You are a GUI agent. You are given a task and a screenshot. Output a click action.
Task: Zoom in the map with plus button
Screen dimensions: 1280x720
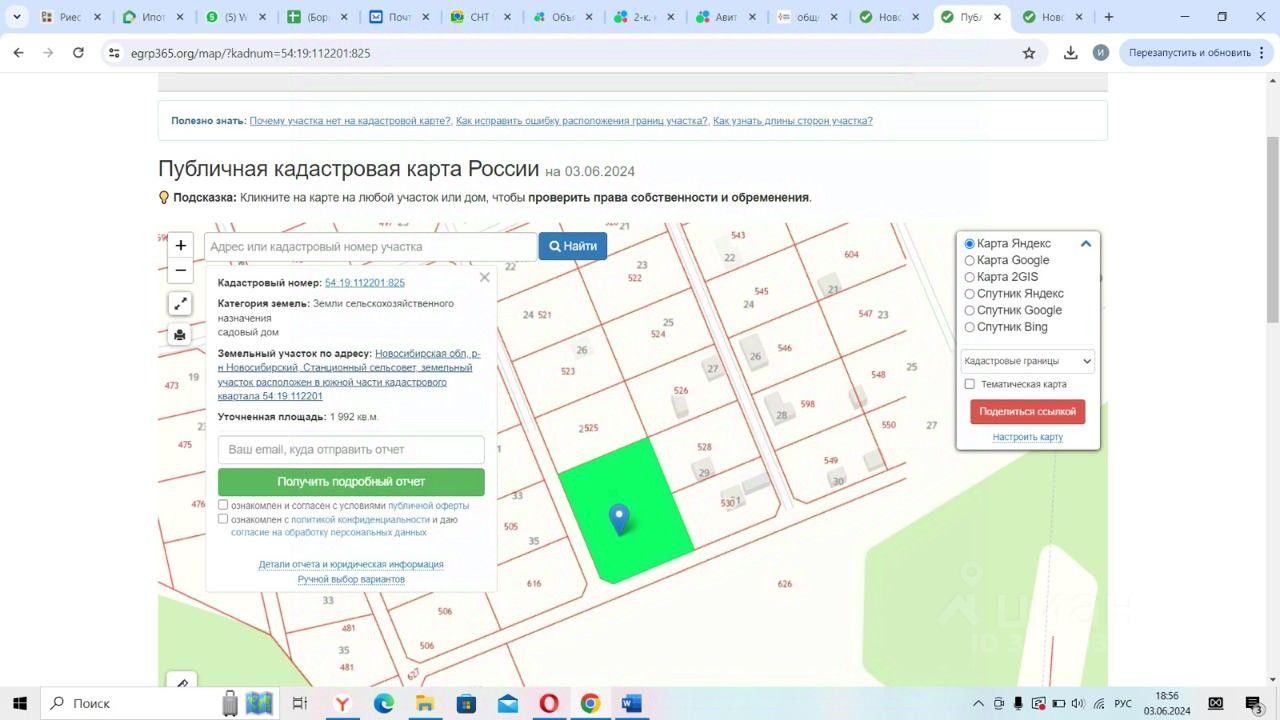coord(180,245)
